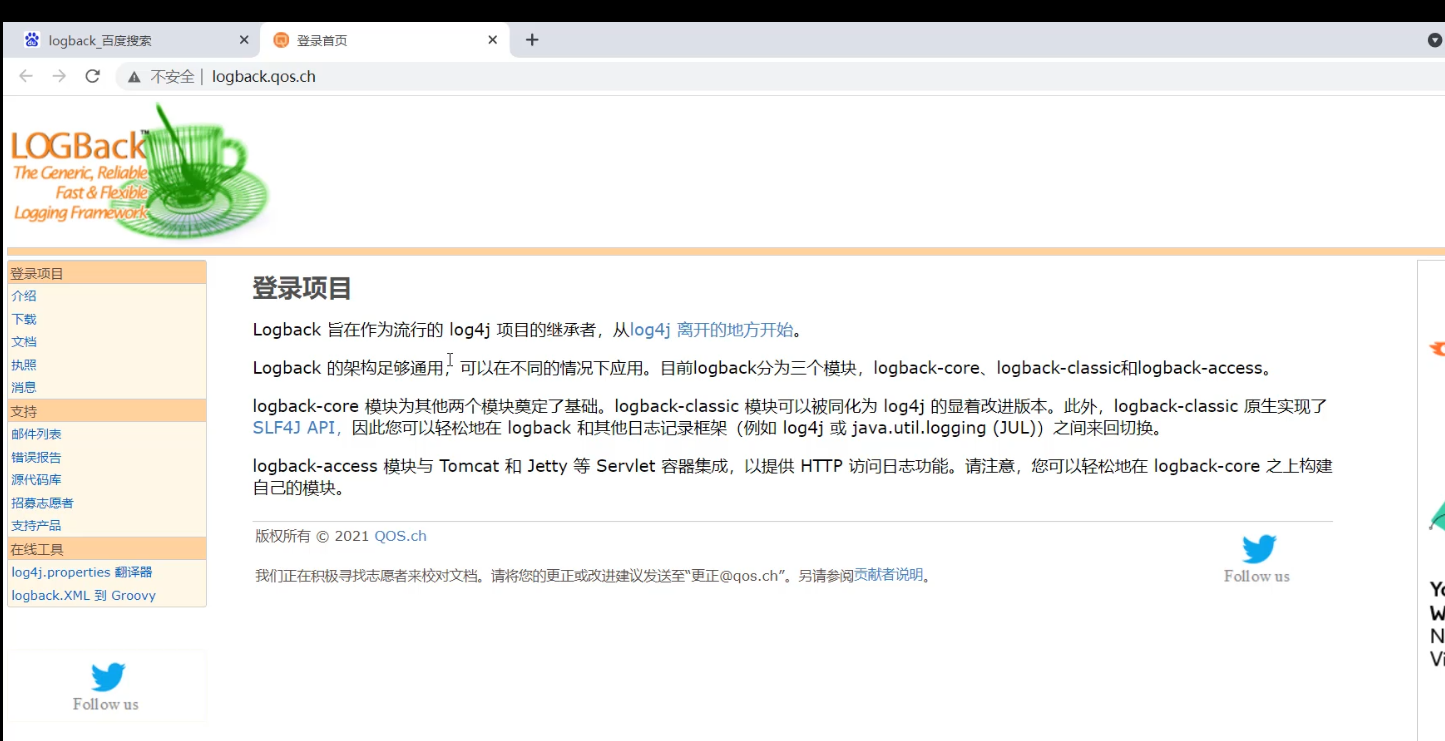This screenshot has height=741, width=1445.
Task: Open the 介绍 sidebar link
Action: [24, 296]
